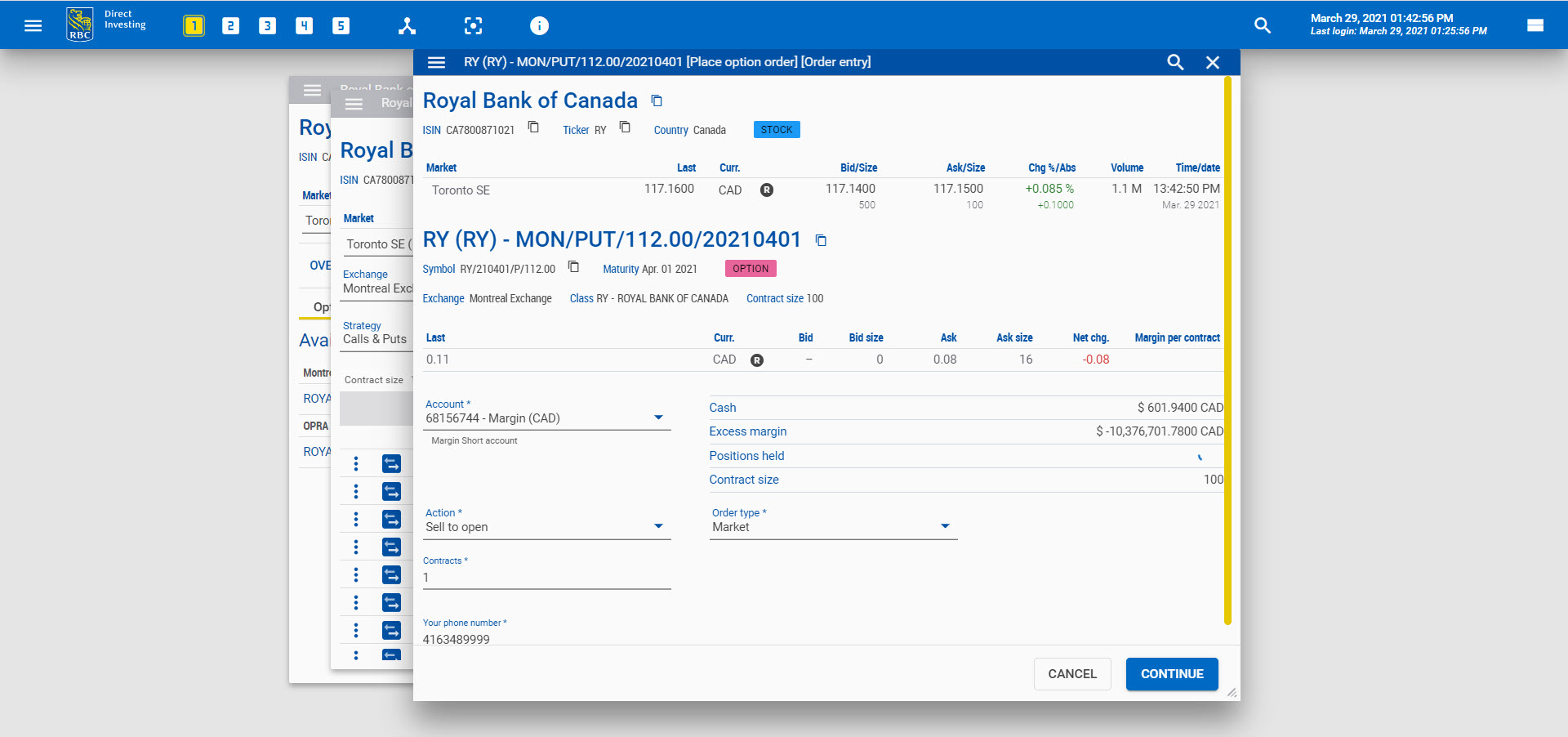Screen dimensions: 1568x737
Task: Click the CONTINUE button
Action: click(x=1171, y=673)
